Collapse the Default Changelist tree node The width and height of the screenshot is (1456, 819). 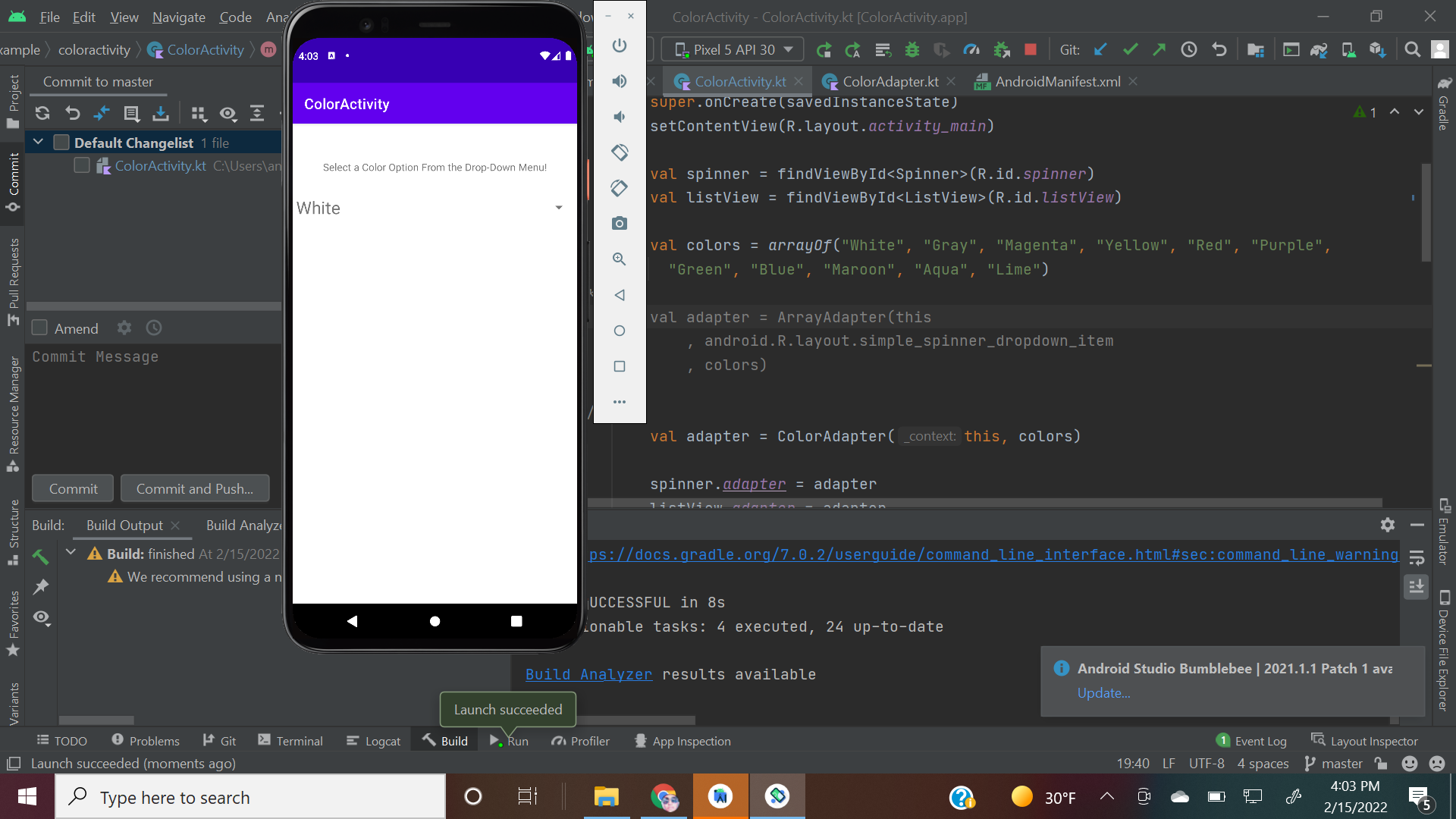(38, 143)
